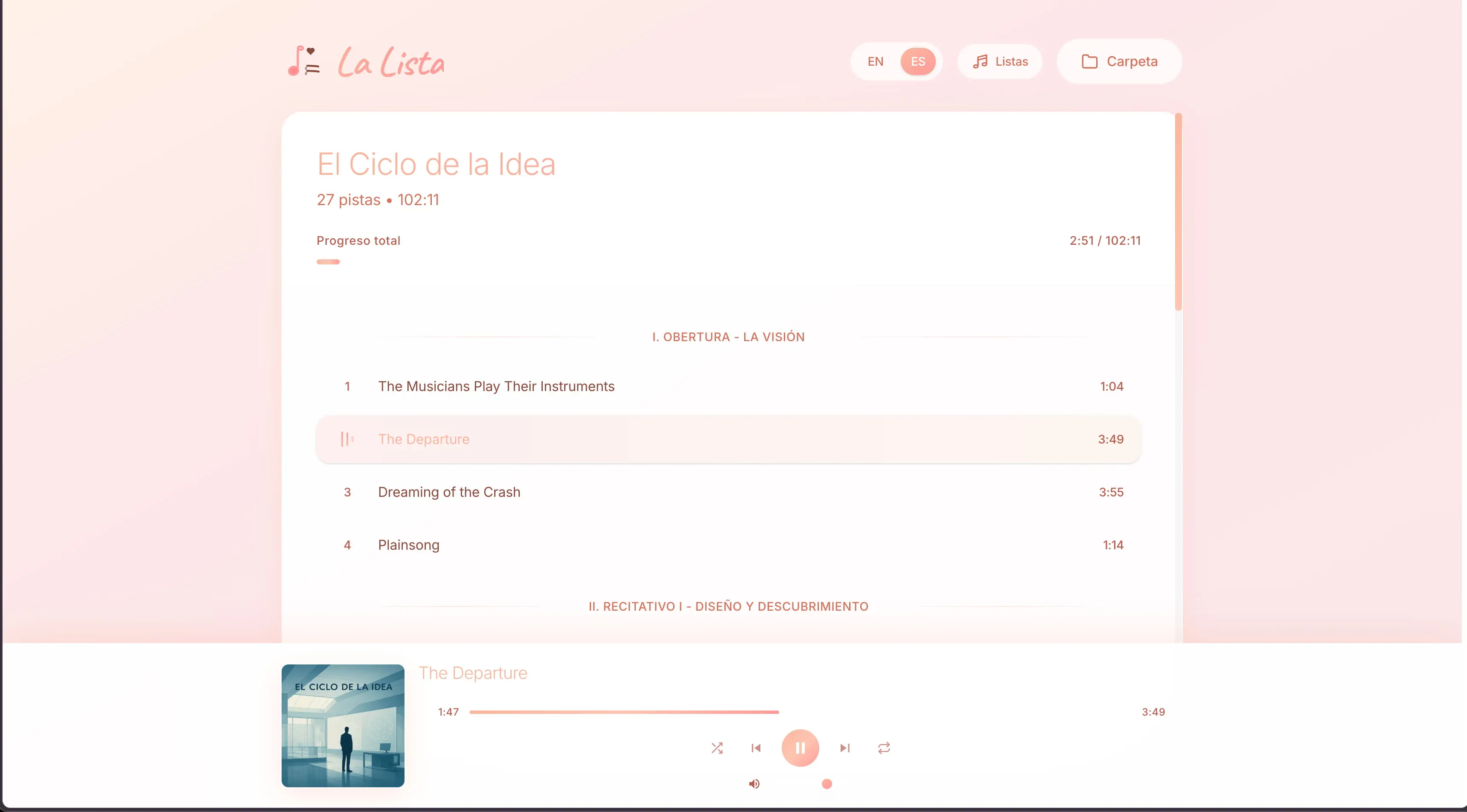Open the Carpeta folder button
1467x812 pixels.
1119,61
